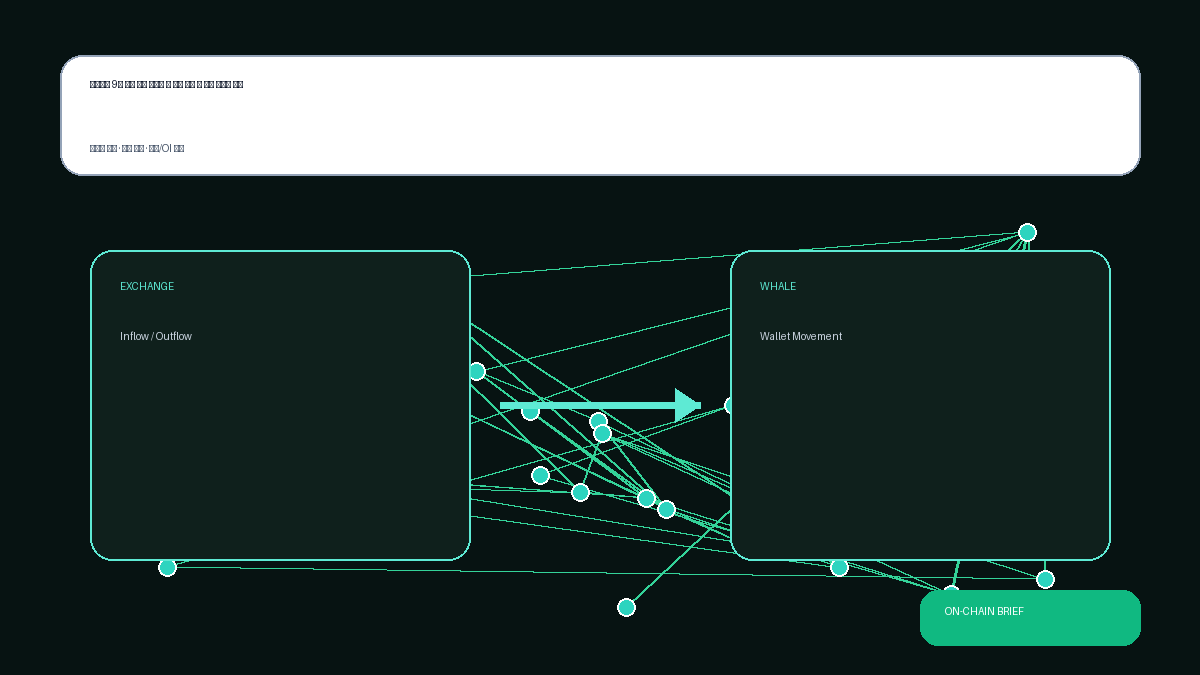
Task: Click the ON-CHAIN BRIEF button
Action: pyautogui.click(x=1030, y=618)
